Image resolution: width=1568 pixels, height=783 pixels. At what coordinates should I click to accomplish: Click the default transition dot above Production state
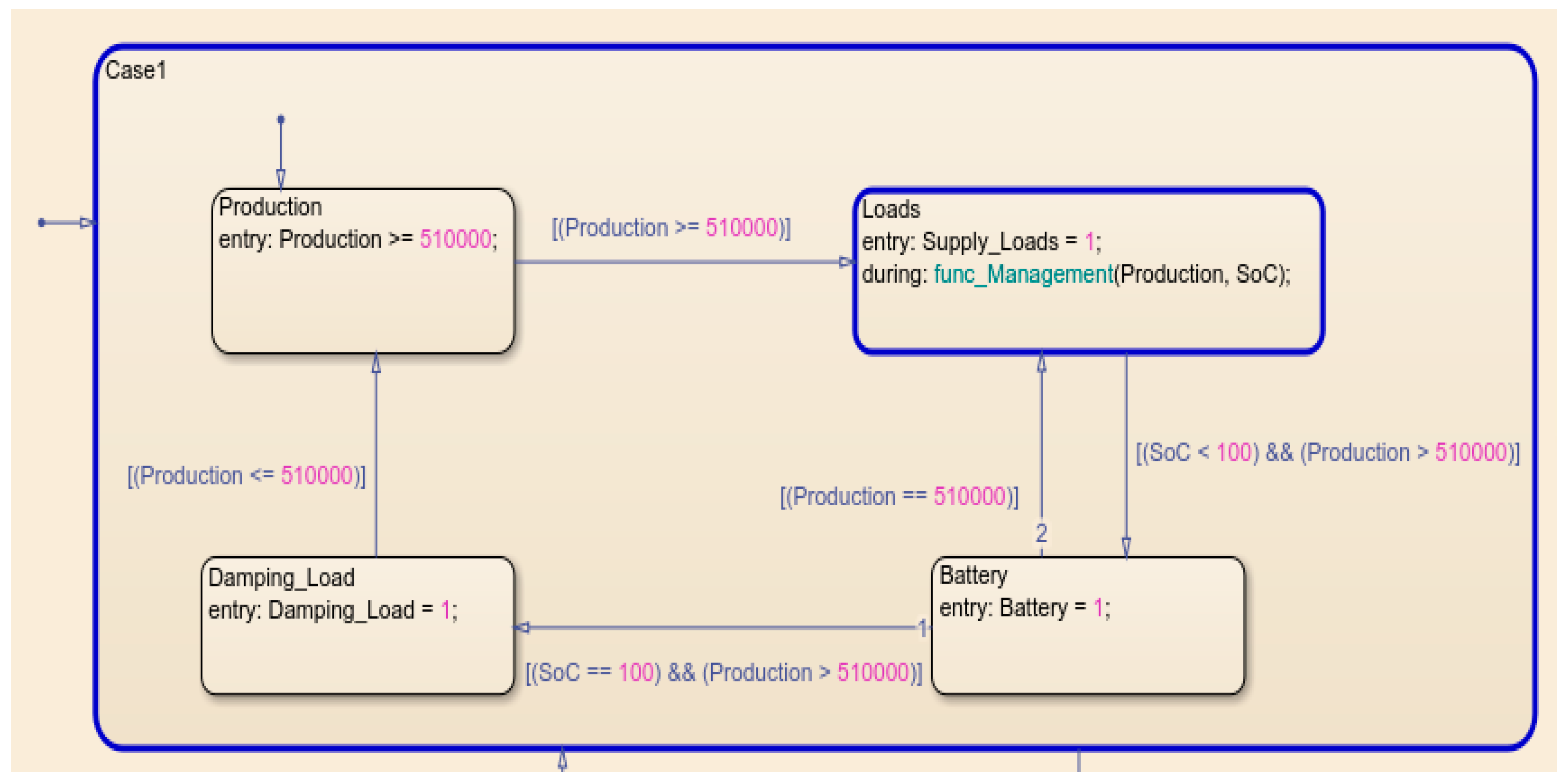coord(281,119)
